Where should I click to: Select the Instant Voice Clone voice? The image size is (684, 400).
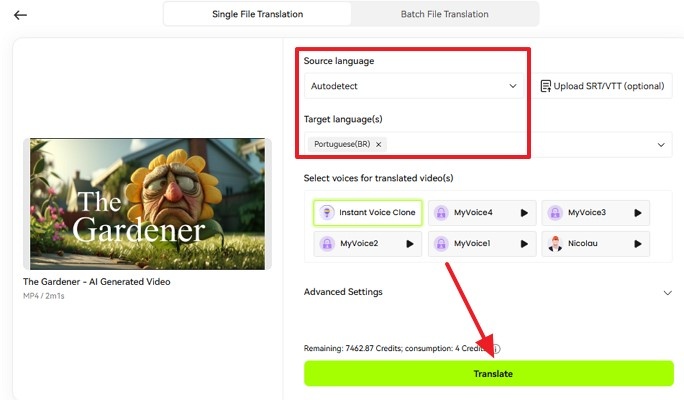(368, 213)
